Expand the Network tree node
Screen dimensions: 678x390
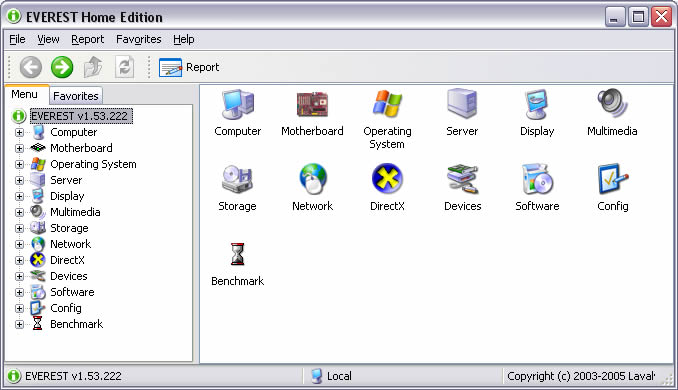[x=19, y=244]
